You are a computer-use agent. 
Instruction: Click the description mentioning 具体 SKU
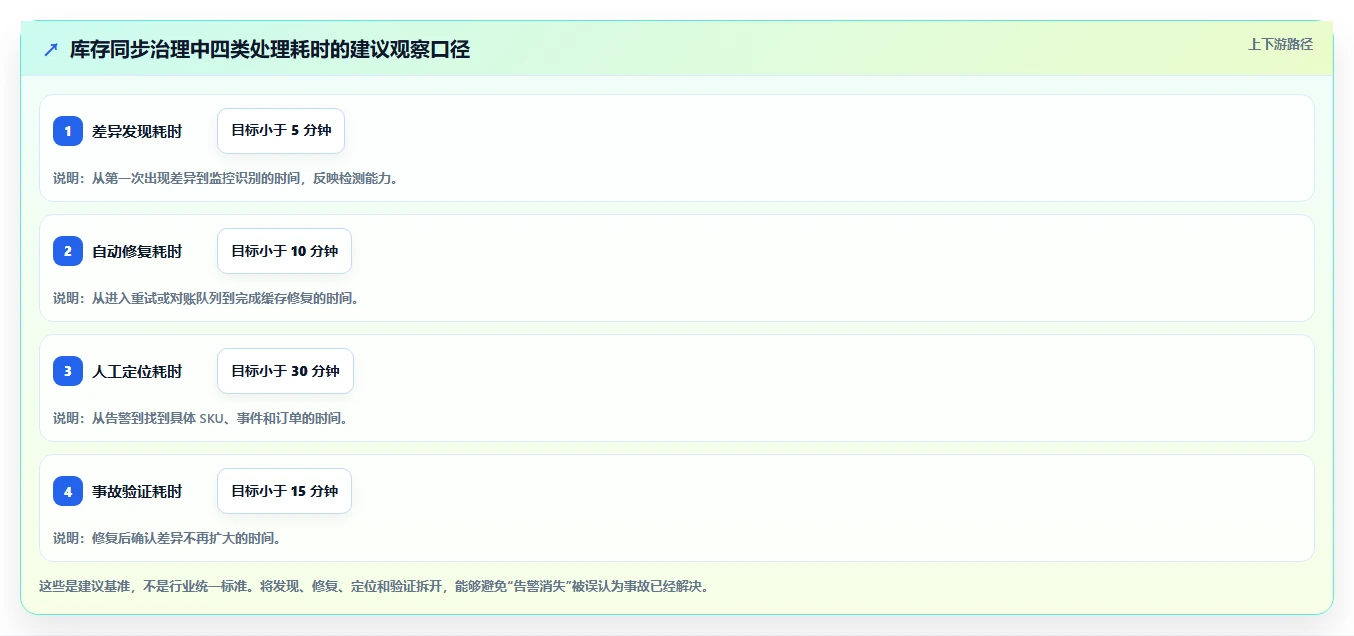coord(203,418)
